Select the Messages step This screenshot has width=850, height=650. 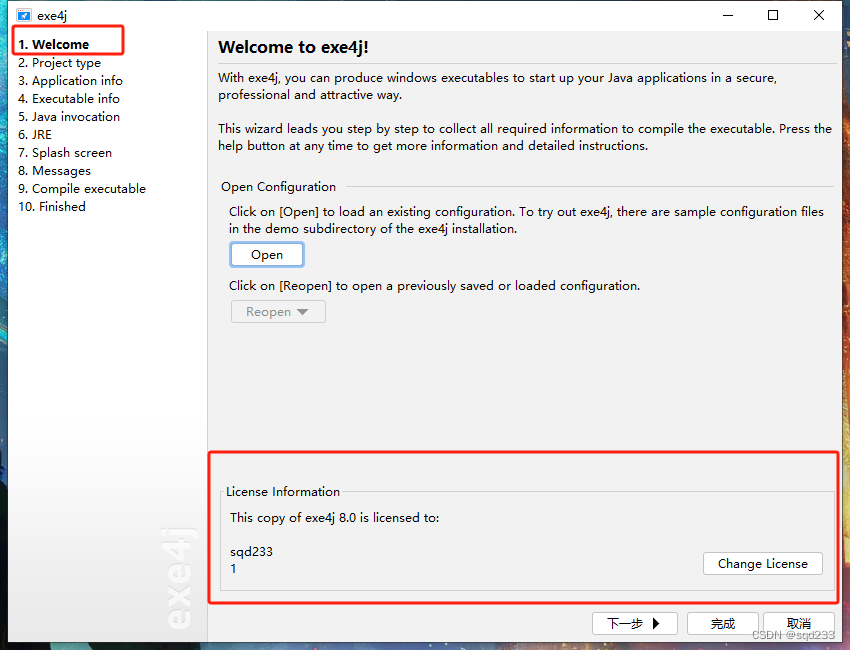pyautogui.click(x=54, y=171)
